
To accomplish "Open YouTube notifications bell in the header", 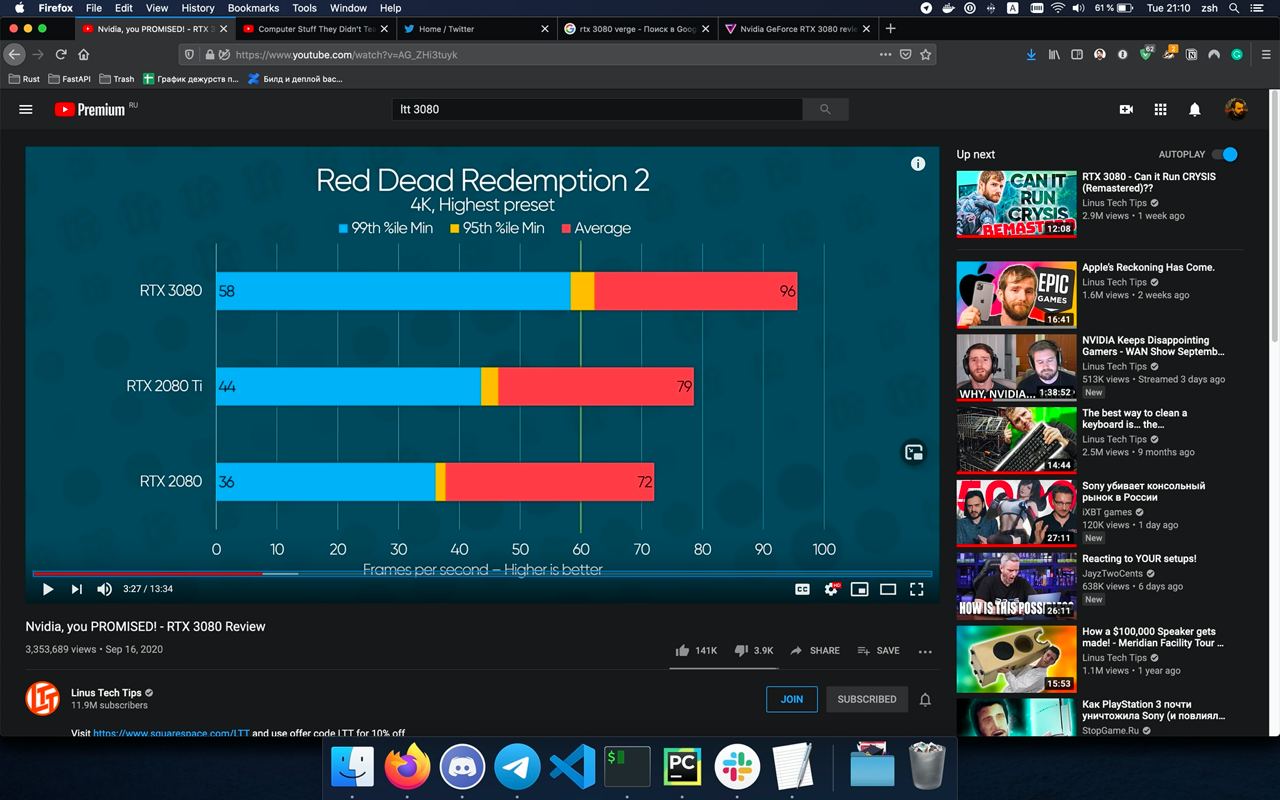I will [1194, 109].
